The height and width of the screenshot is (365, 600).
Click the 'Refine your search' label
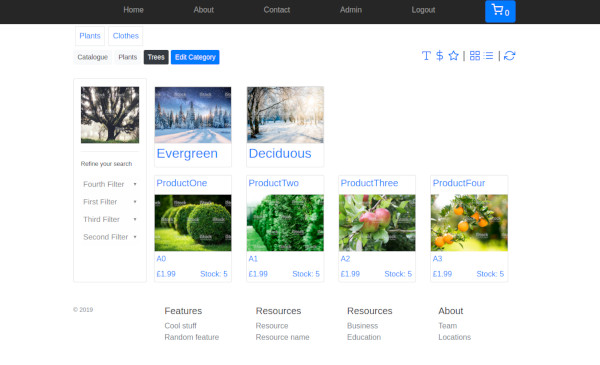pyautogui.click(x=106, y=164)
